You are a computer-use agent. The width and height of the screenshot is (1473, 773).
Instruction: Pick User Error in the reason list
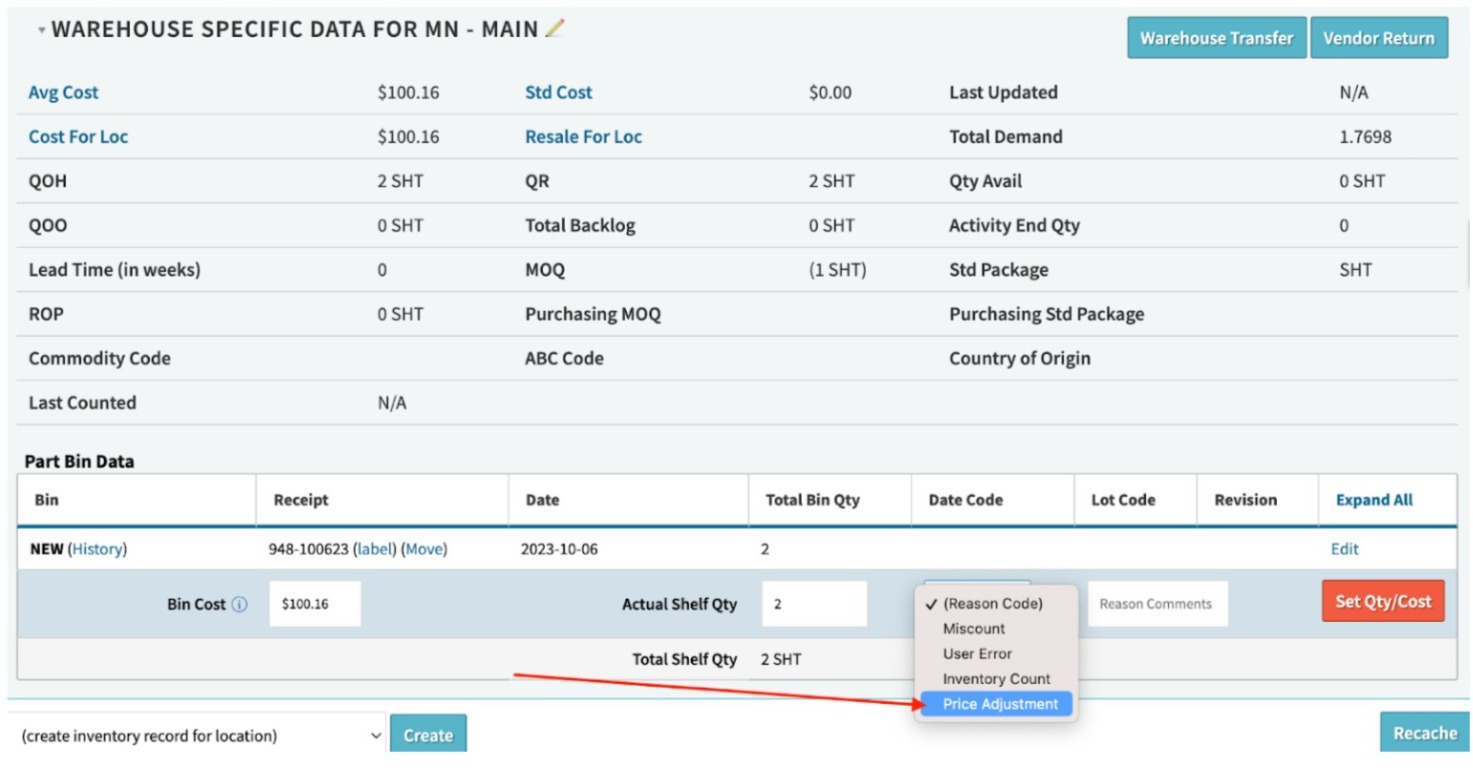pos(977,654)
